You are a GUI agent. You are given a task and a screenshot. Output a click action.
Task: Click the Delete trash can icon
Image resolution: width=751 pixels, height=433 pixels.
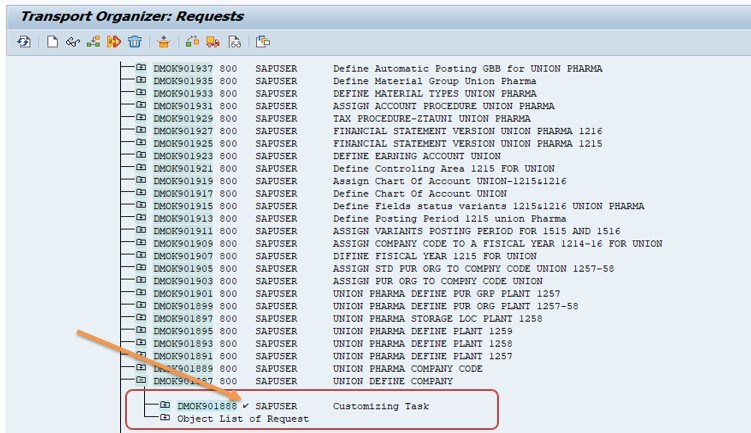coord(134,42)
